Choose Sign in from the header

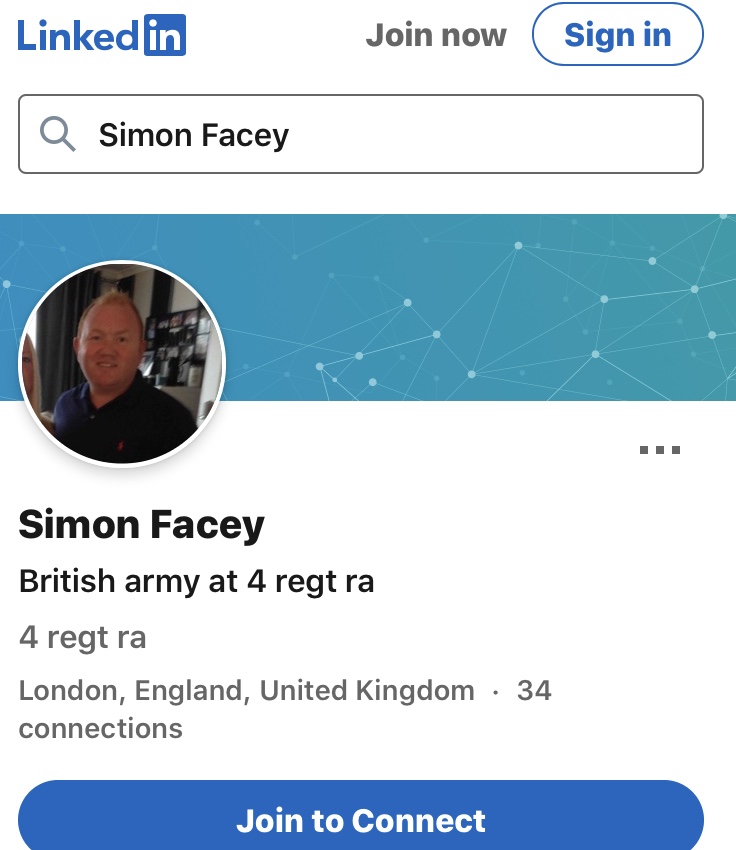(618, 35)
